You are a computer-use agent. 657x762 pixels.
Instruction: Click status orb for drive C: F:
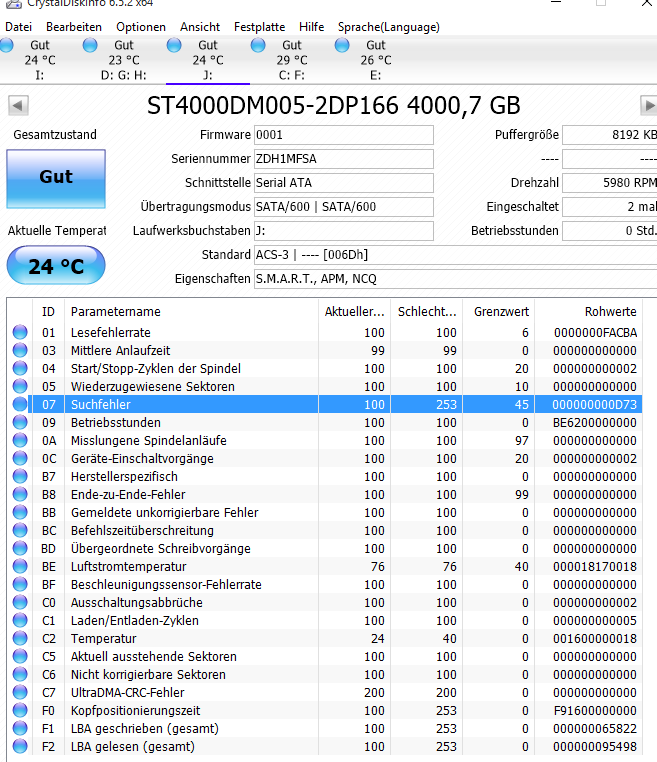coord(258,45)
